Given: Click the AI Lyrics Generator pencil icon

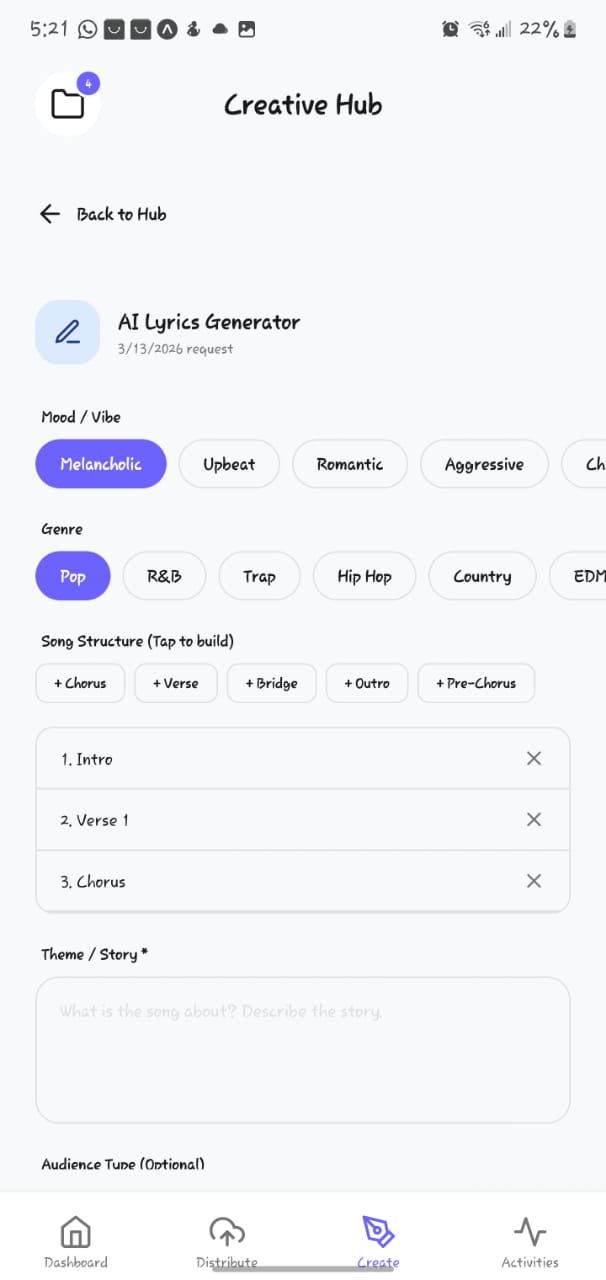Looking at the screenshot, I should coord(67,331).
